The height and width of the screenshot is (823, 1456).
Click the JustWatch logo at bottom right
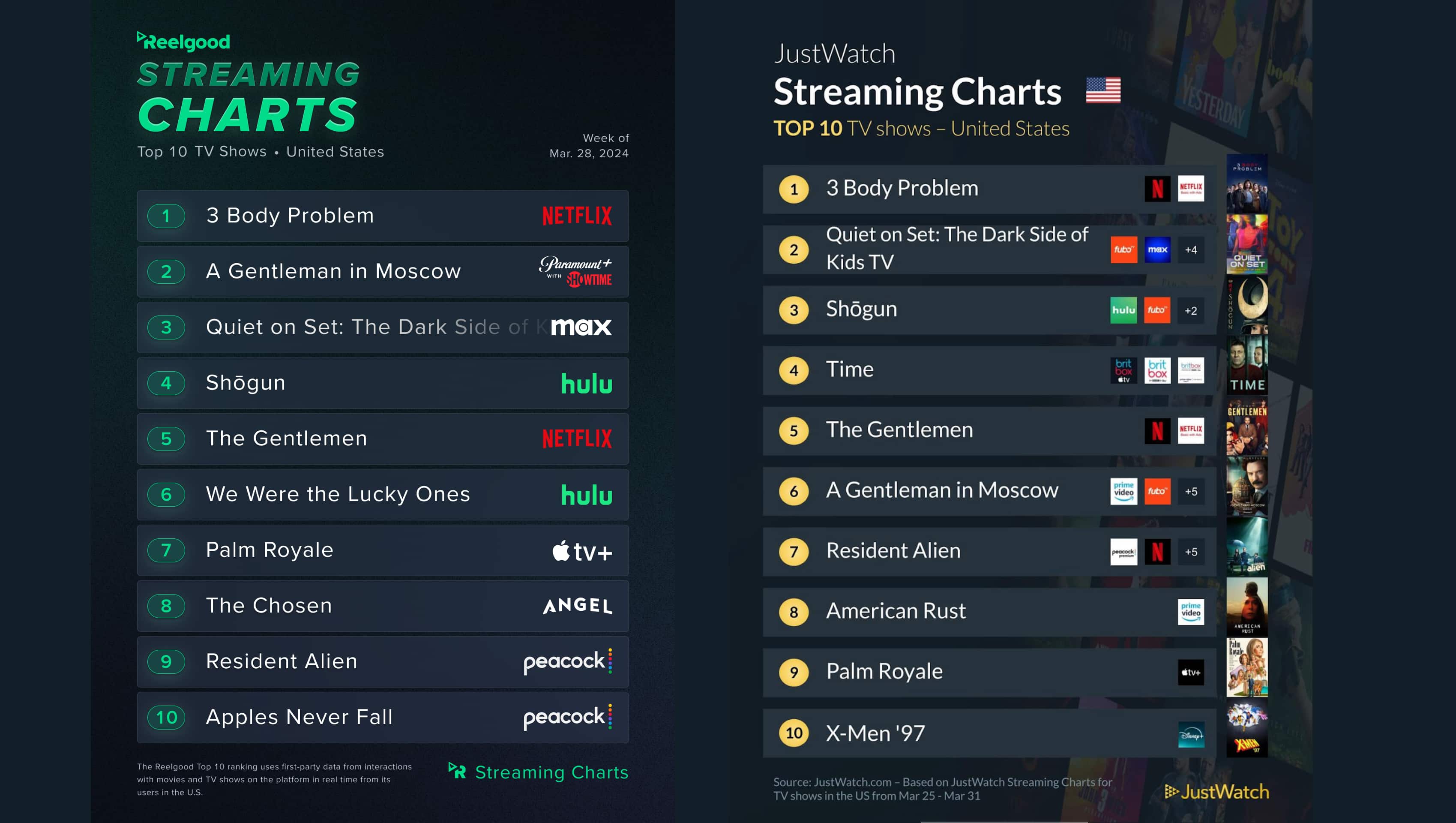[1216, 791]
